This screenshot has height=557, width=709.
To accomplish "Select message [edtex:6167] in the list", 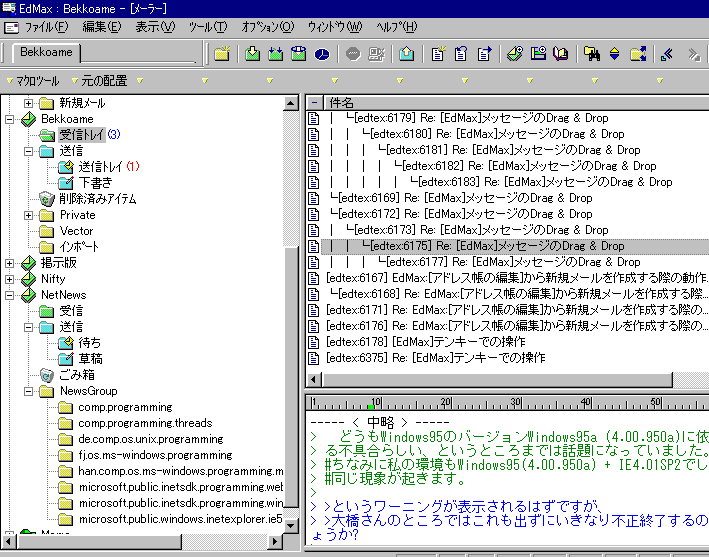I will click(517, 278).
